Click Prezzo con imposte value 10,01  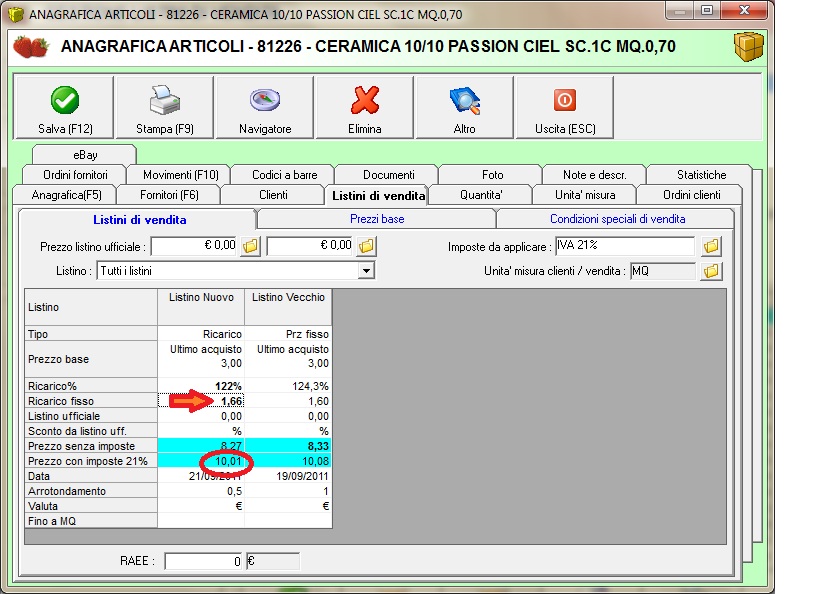tap(201, 461)
